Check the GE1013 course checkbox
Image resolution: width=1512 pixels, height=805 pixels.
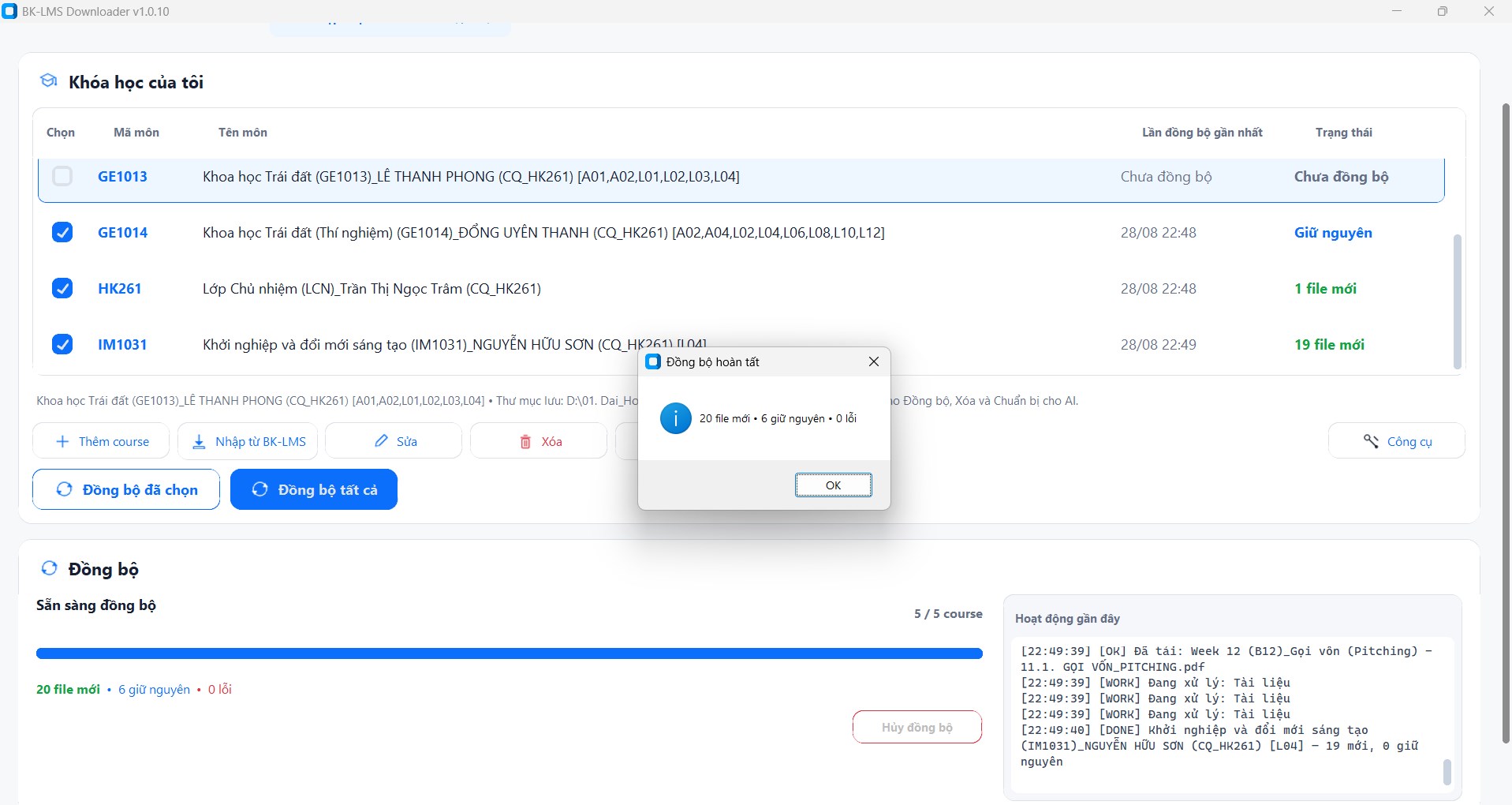pyautogui.click(x=62, y=176)
